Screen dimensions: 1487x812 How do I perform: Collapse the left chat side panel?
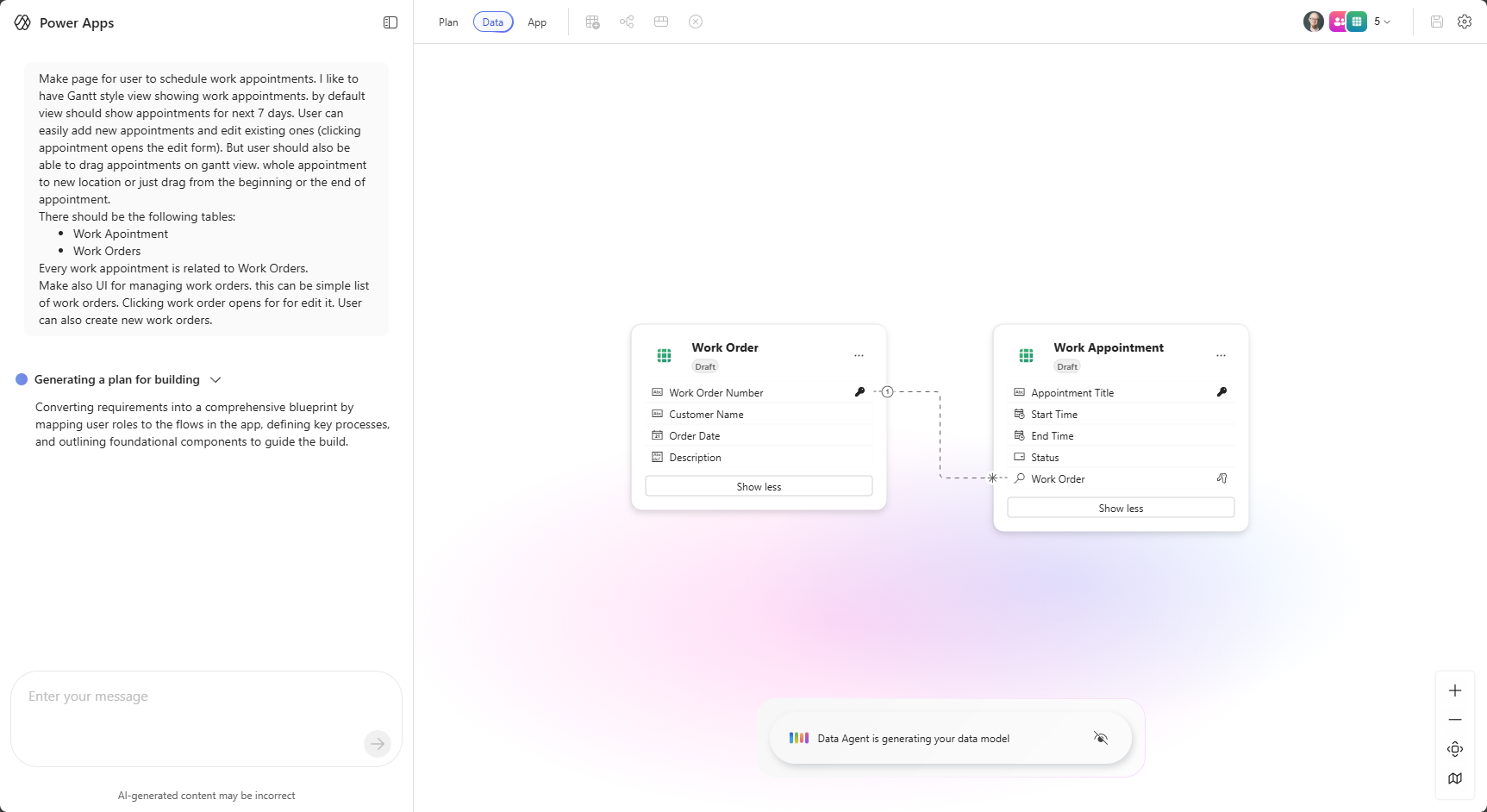(x=390, y=22)
